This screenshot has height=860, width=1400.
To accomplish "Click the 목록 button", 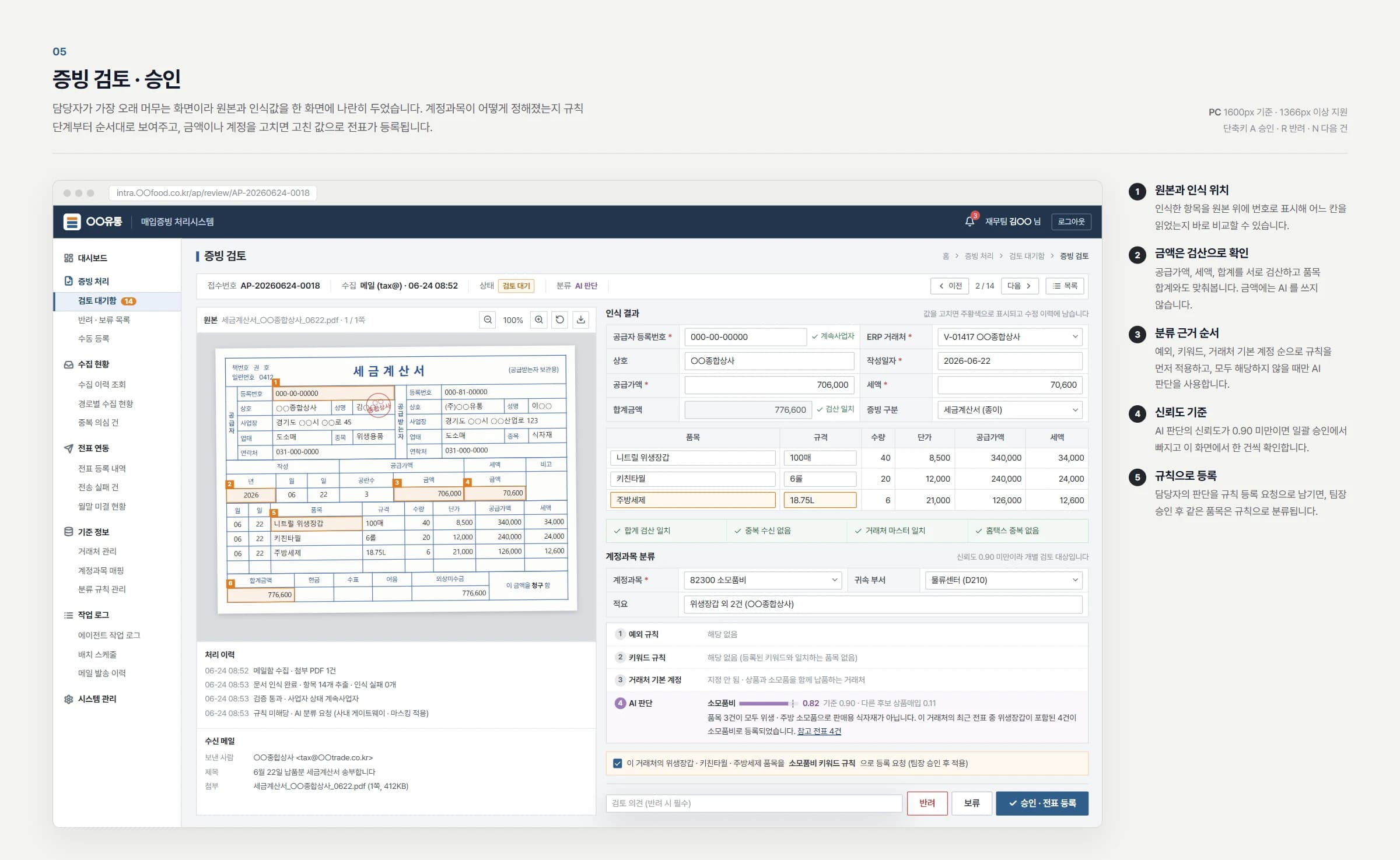I will click(1065, 286).
